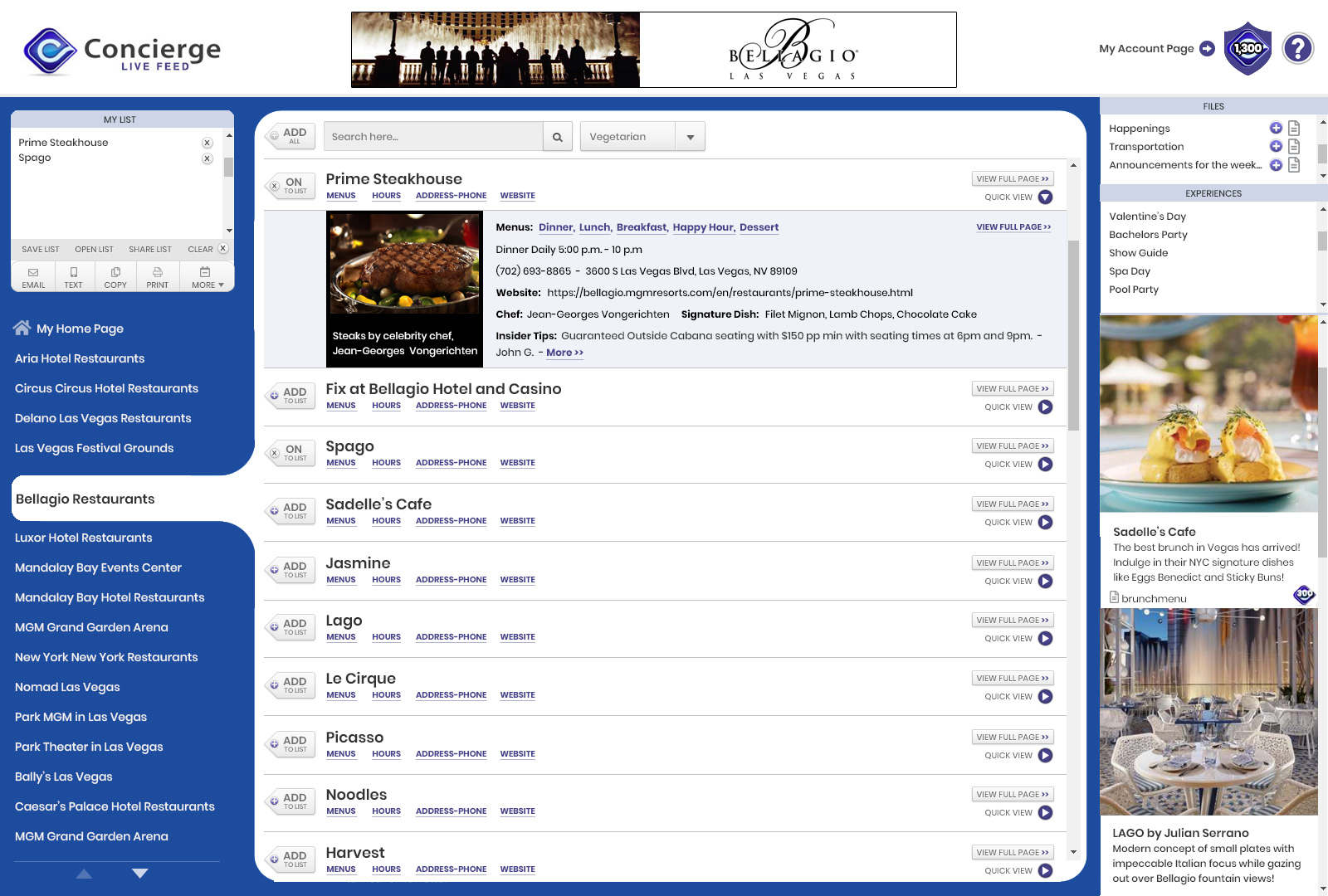This screenshot has height=896, width=1328.
Task: Open Prime Steakhouse Happy Hour menu link
Action: 703,227
